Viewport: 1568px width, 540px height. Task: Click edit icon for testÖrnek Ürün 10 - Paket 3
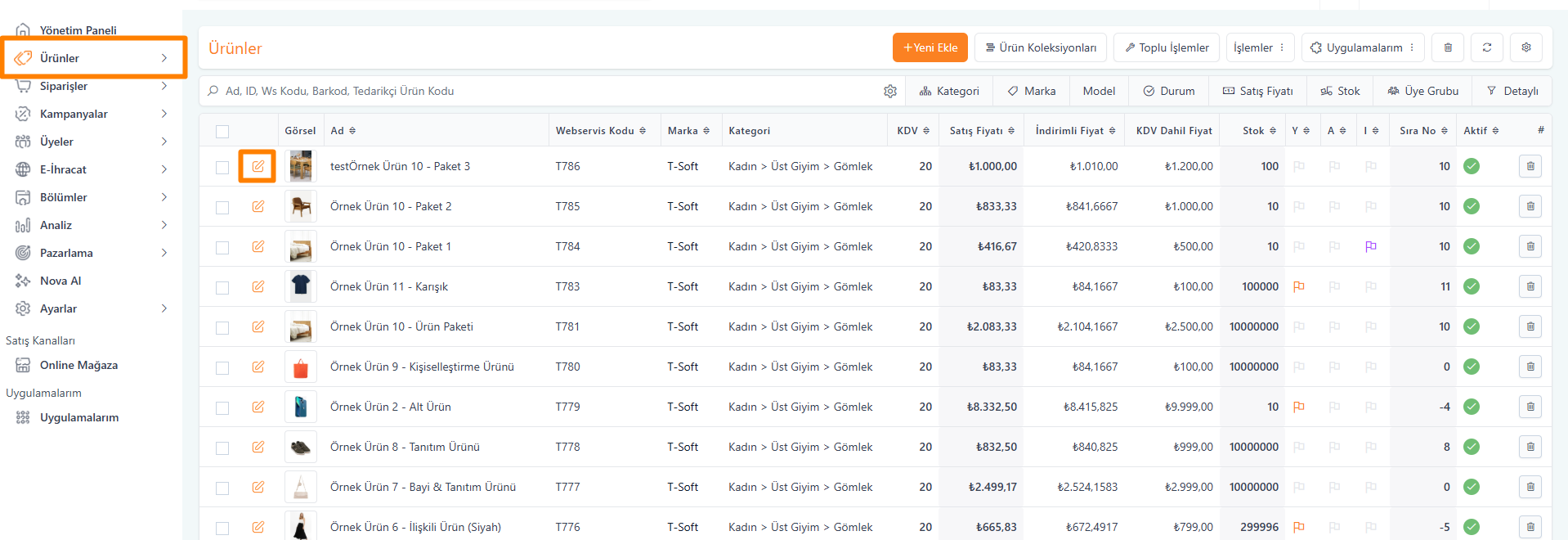258,166
